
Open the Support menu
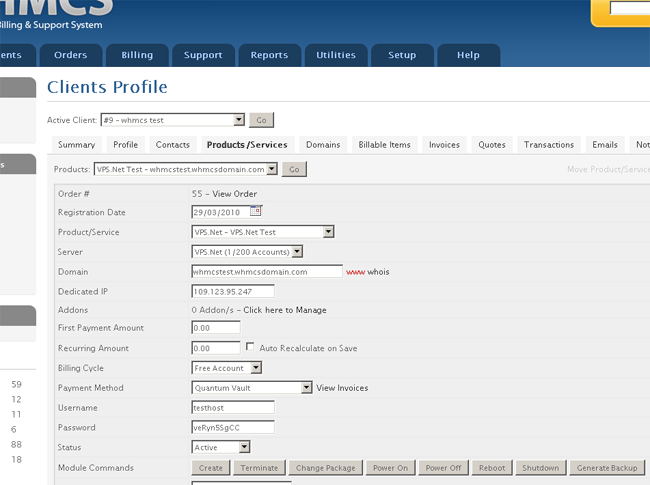pyautogui.click(x=203, y=55)
